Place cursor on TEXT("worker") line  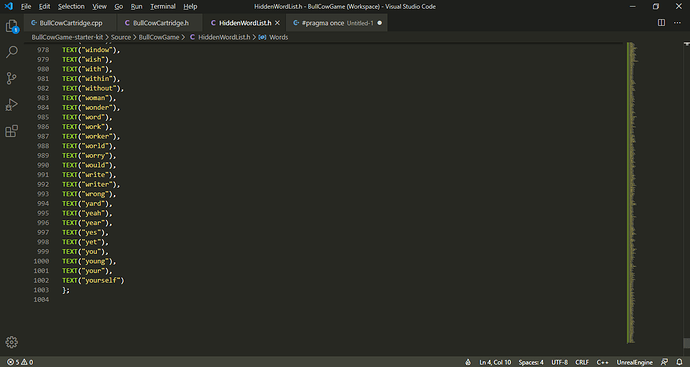pos(91,136)
